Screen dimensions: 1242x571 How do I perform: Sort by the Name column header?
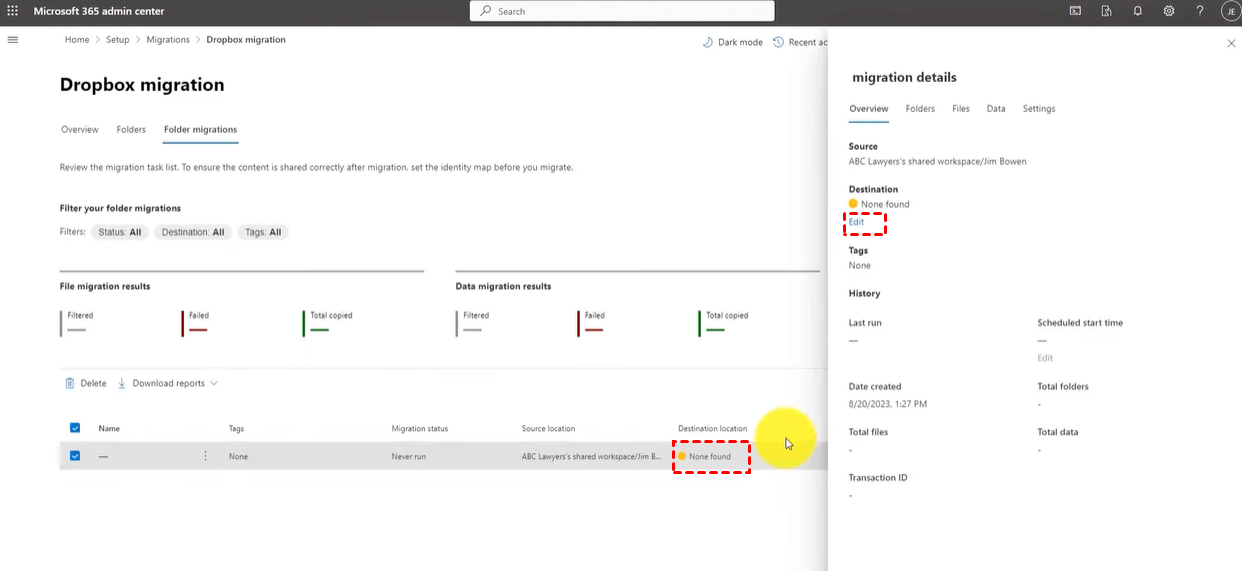pos(109,428)
